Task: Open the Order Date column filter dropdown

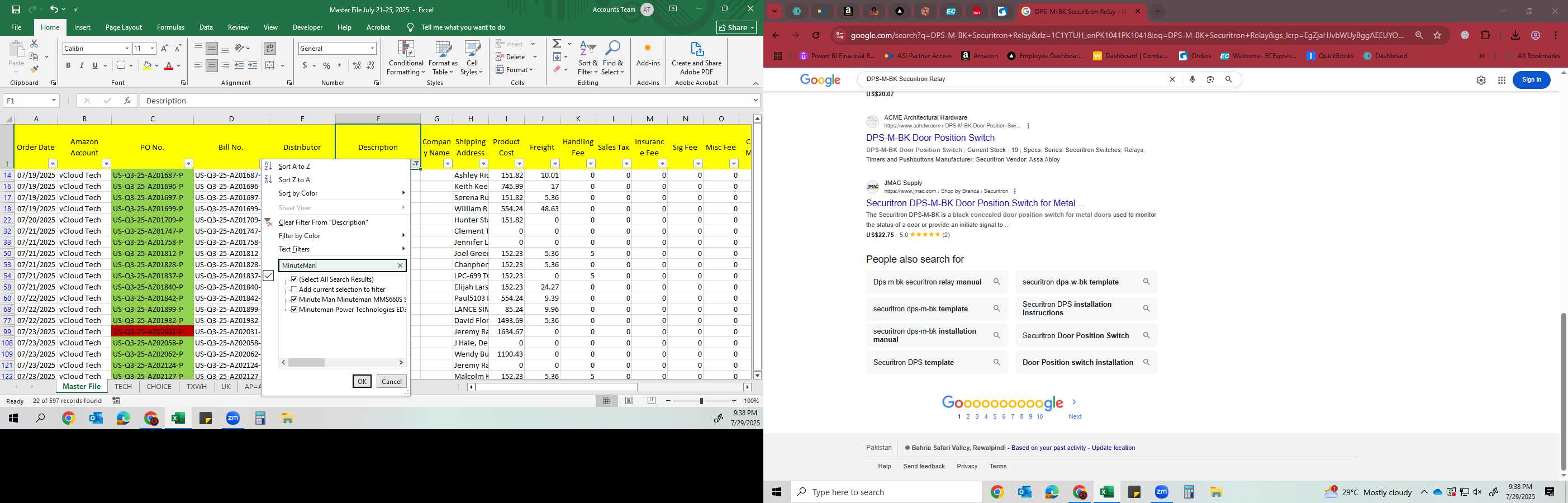Action: [53, 164]
